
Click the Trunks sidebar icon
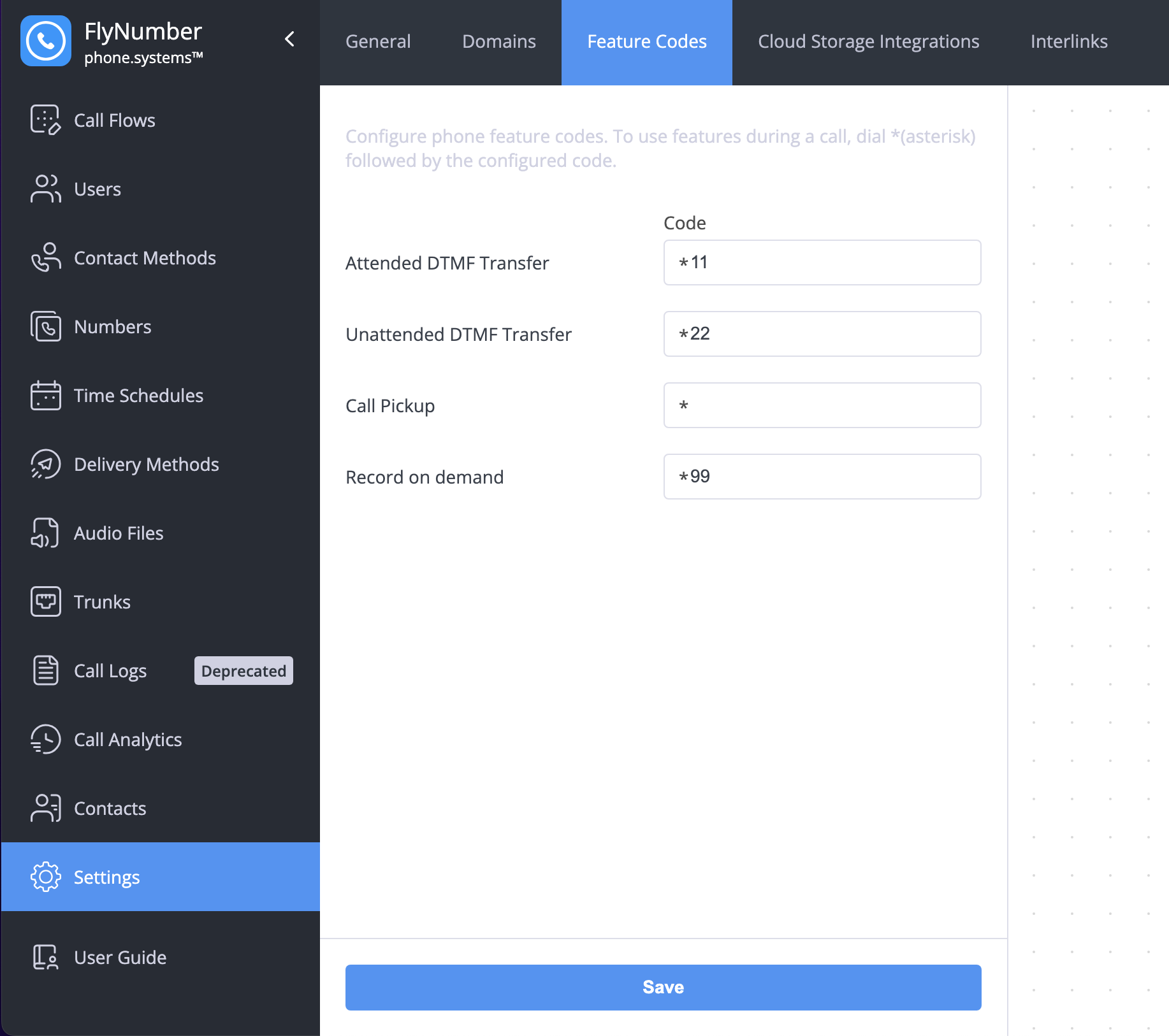pyautogui.click(x=46, y=601)
